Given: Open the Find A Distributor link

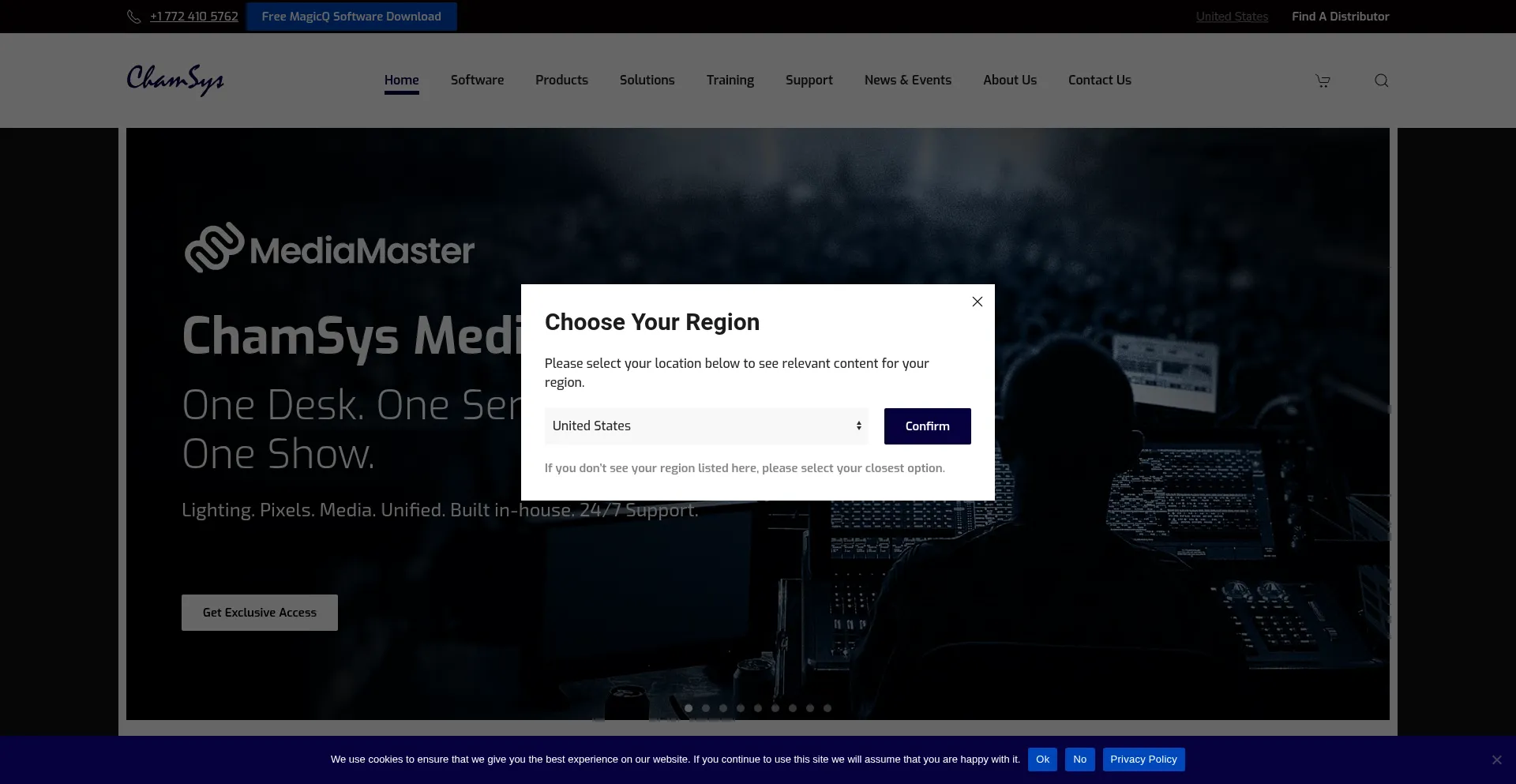Looking at the screenshot, I should tap(1341, 17).
